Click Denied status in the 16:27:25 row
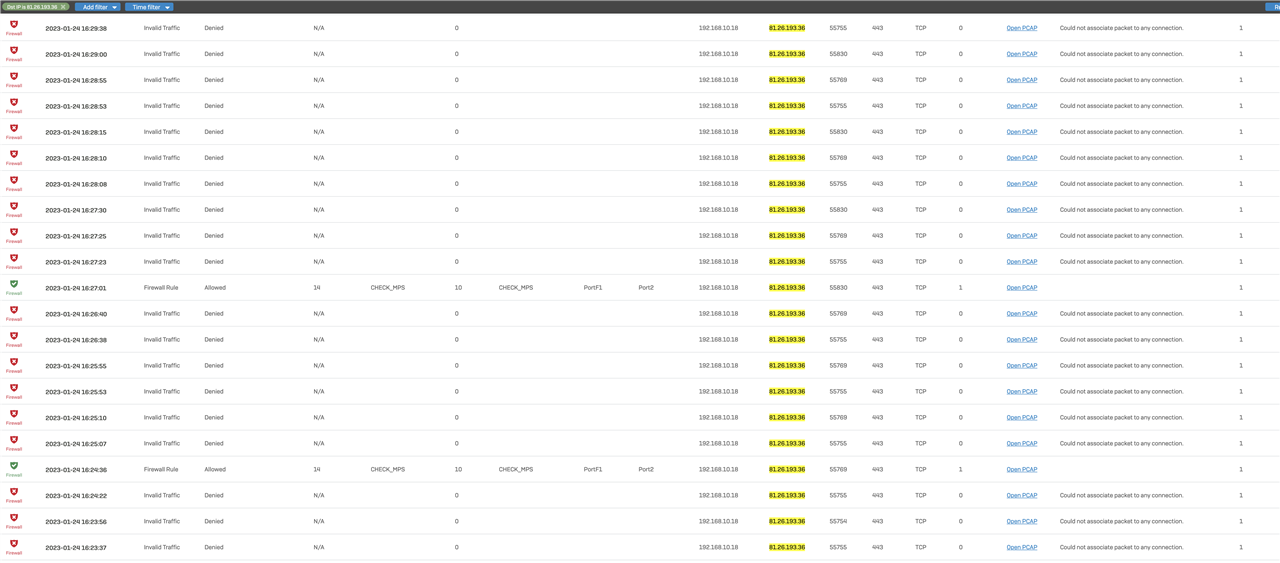This screenshot has height=563, width=1280. (x=214, y=236)
